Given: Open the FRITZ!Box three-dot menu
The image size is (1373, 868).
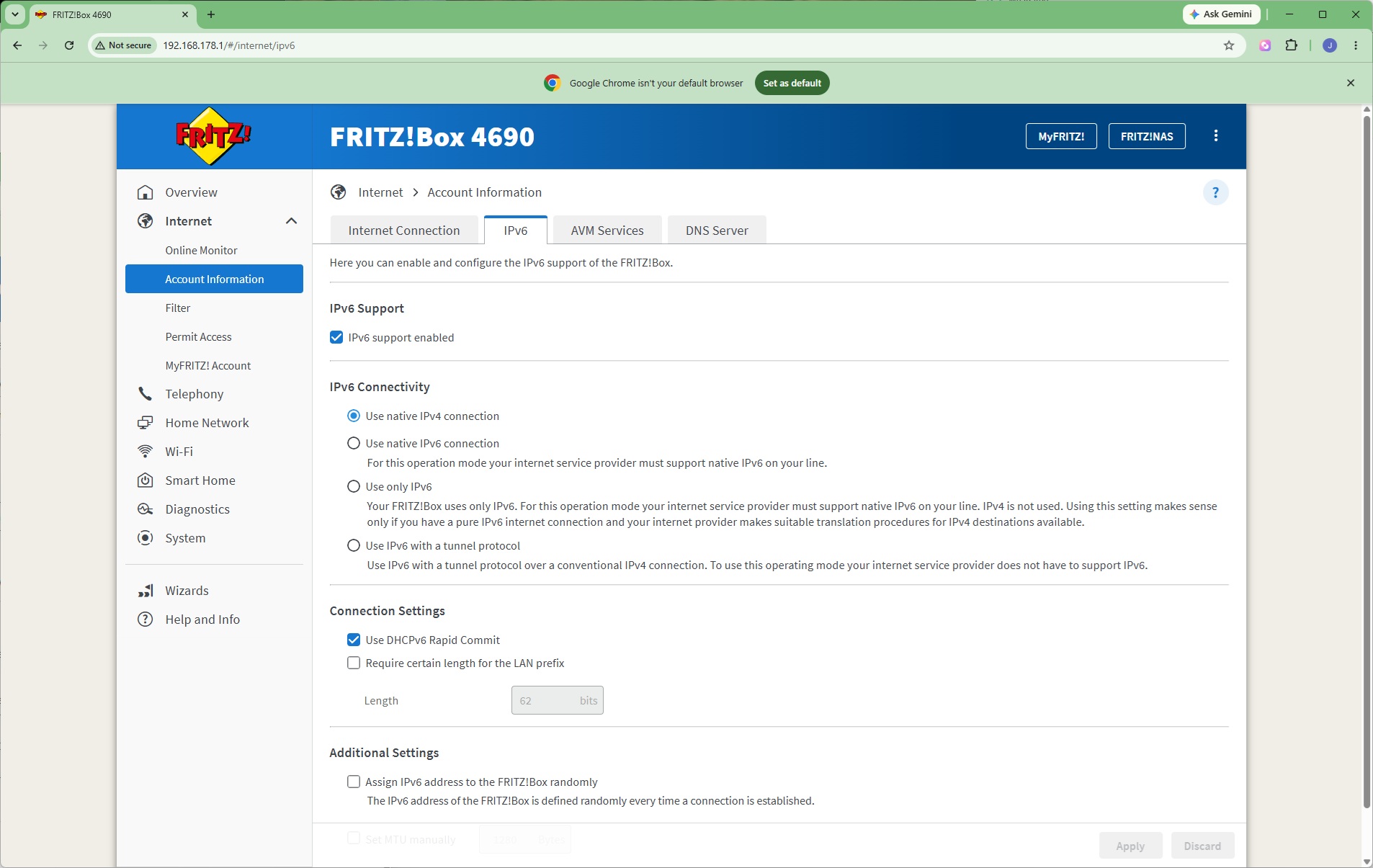Looking at the screenshot, I should click(x=1216, y=135).
